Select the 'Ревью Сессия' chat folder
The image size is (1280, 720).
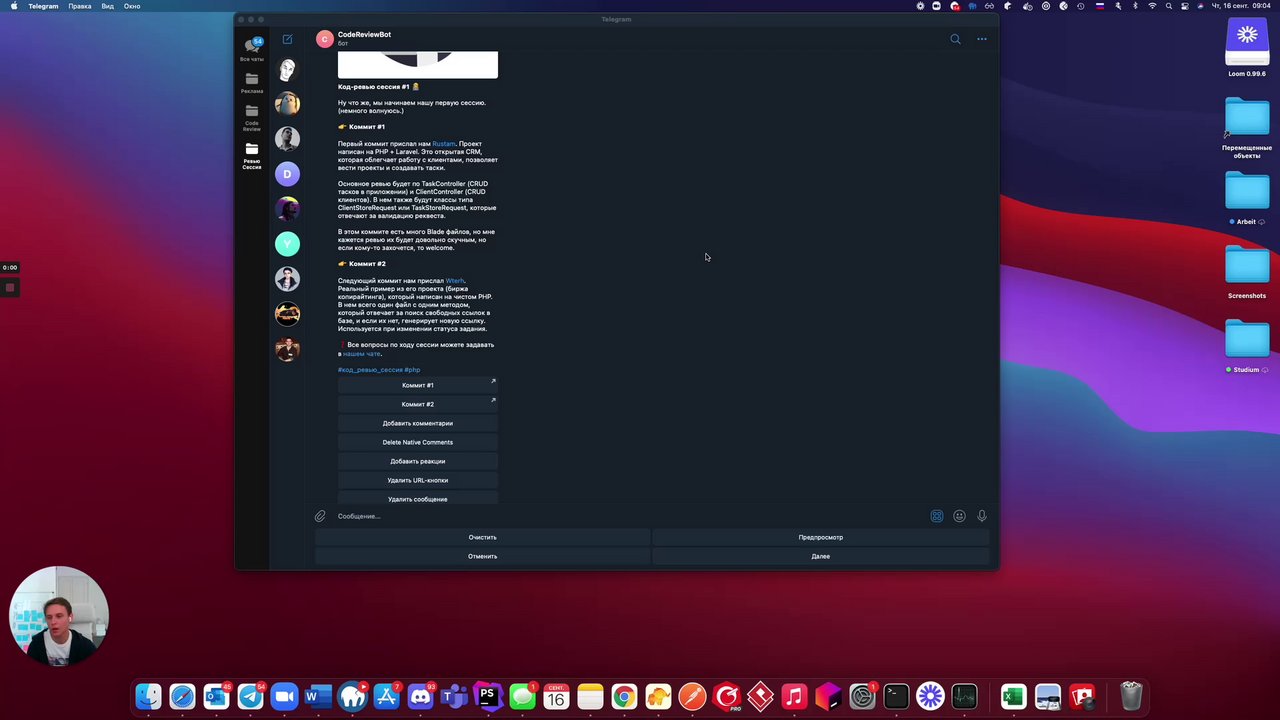252,156
